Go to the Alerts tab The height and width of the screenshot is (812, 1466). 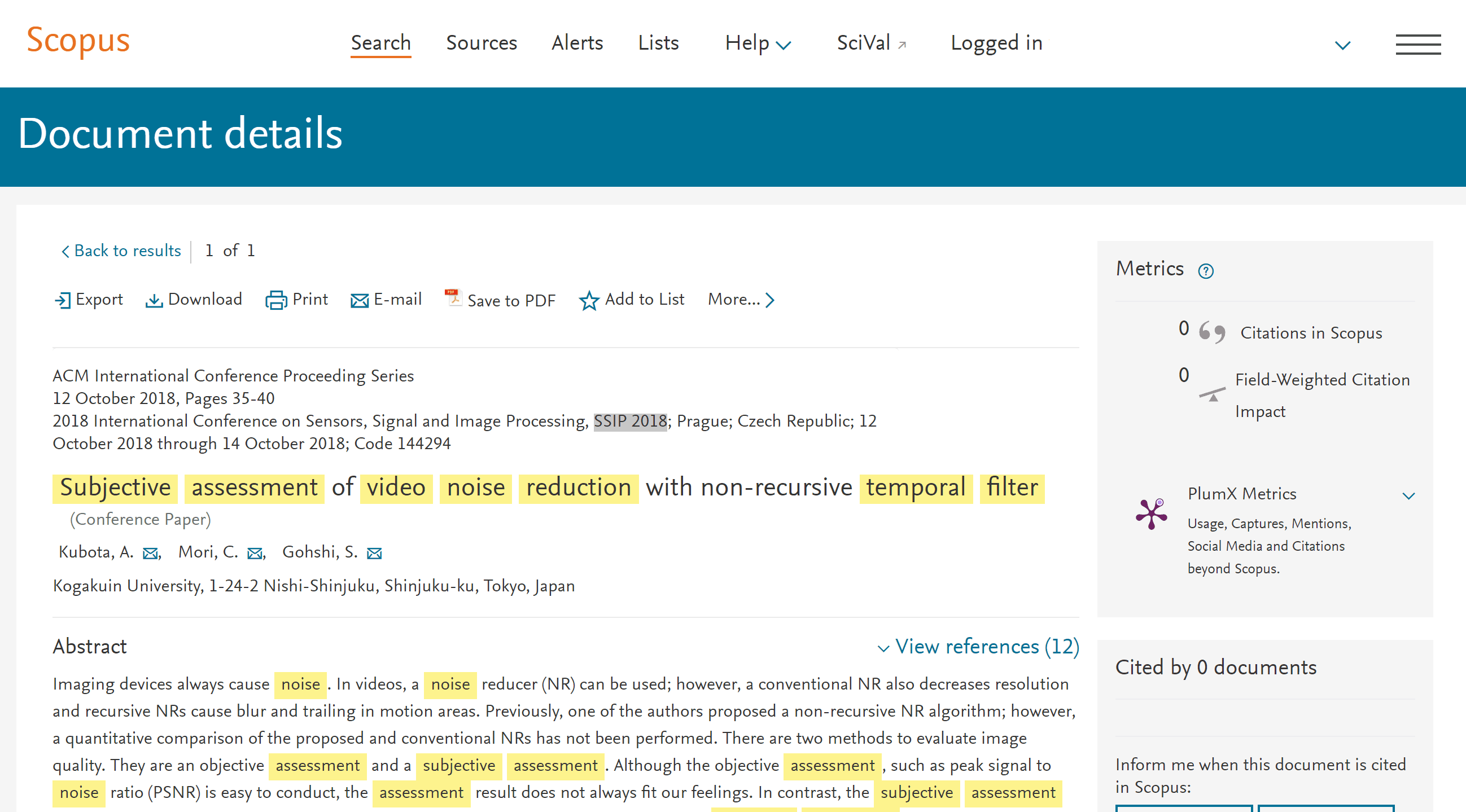(x=576, y=43)
